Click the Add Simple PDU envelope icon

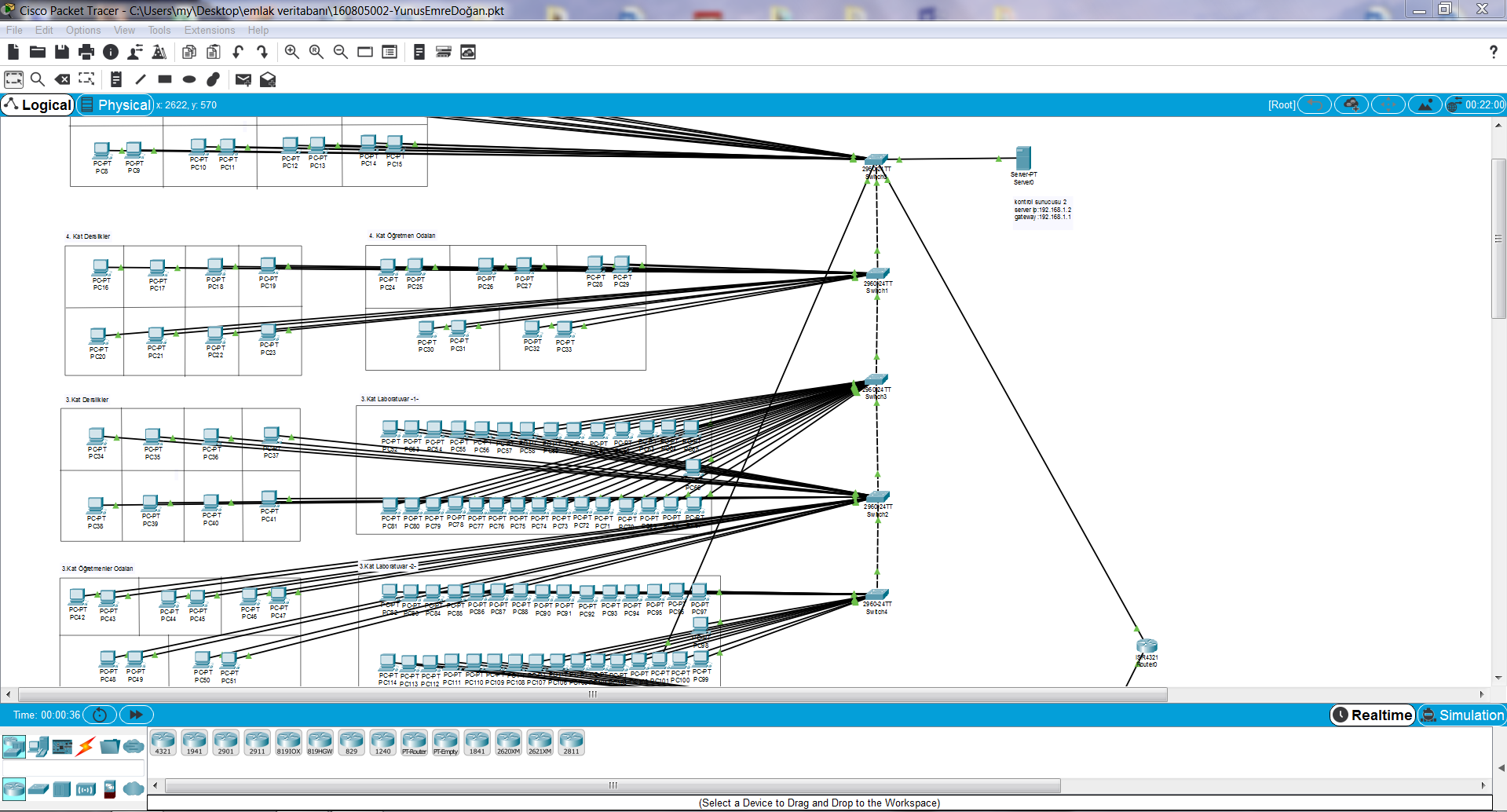[243, 79]
